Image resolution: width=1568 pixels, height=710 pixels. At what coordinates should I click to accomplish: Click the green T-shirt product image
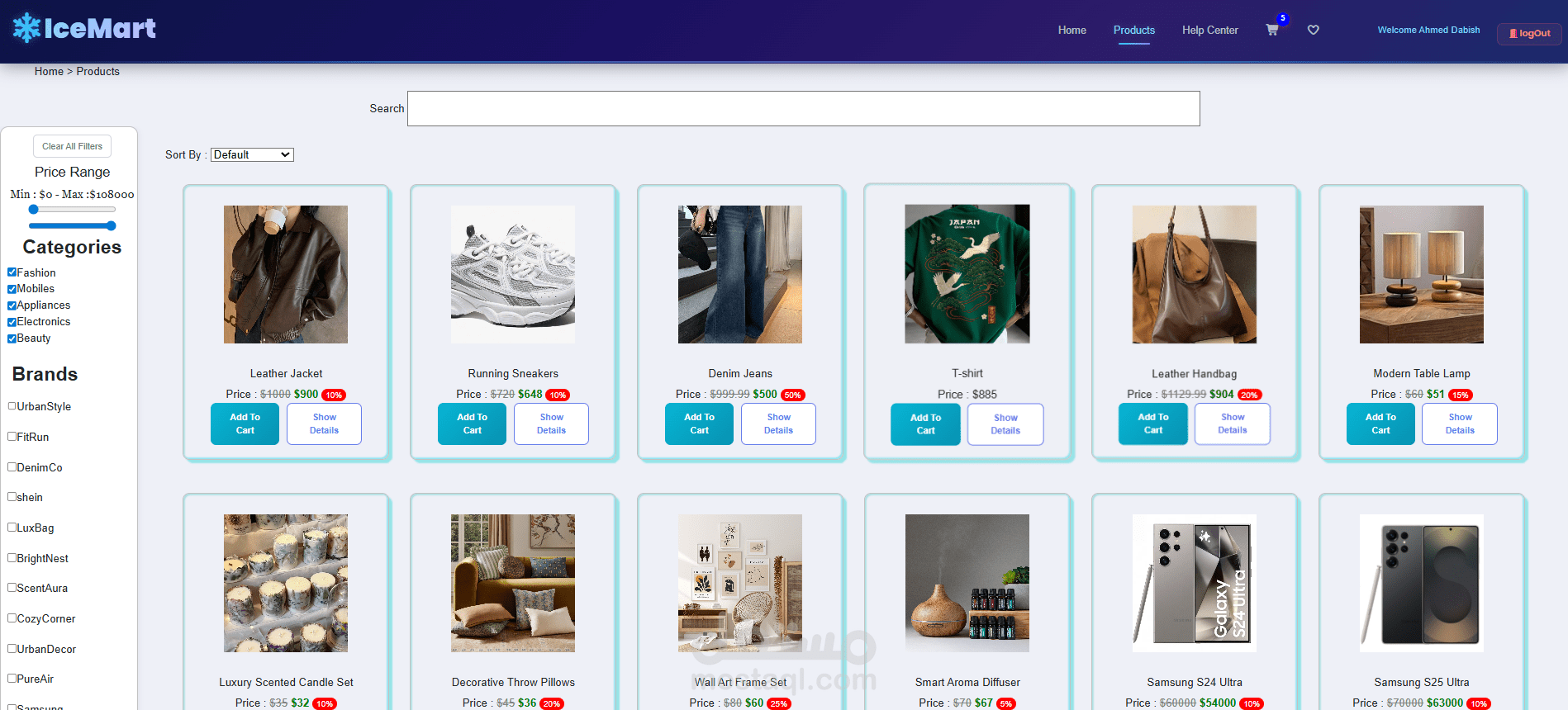click(x=967, y=274)
